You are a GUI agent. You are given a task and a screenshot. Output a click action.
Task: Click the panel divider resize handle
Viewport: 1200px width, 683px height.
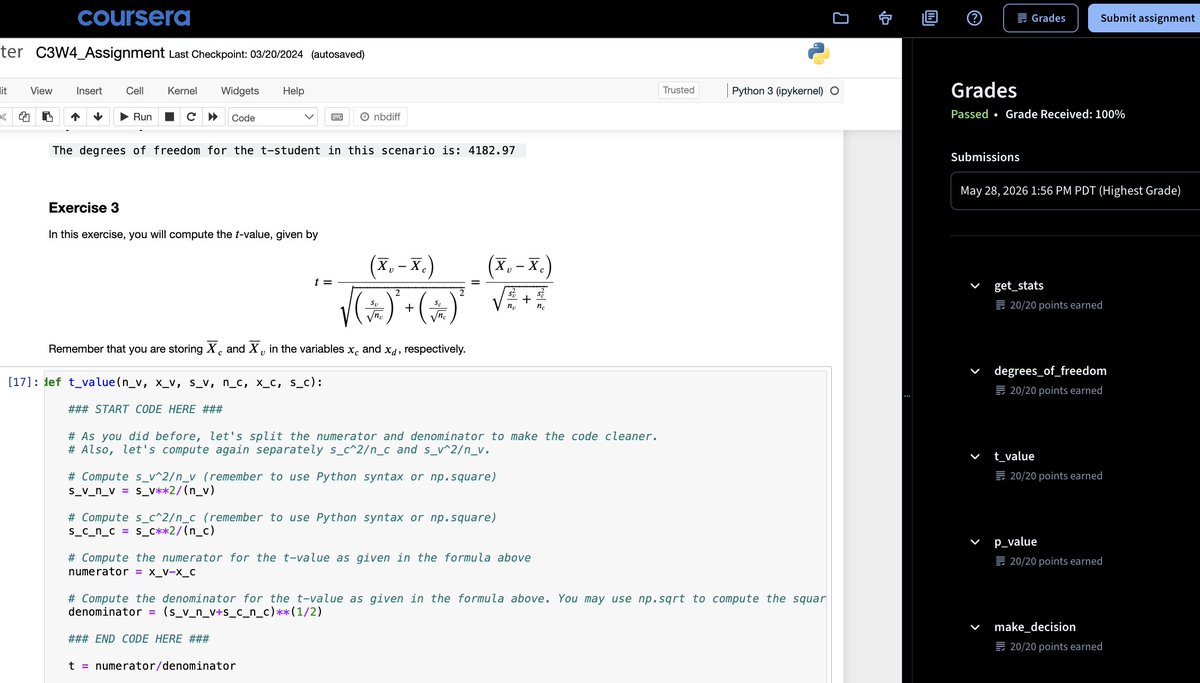coord(907,397)
